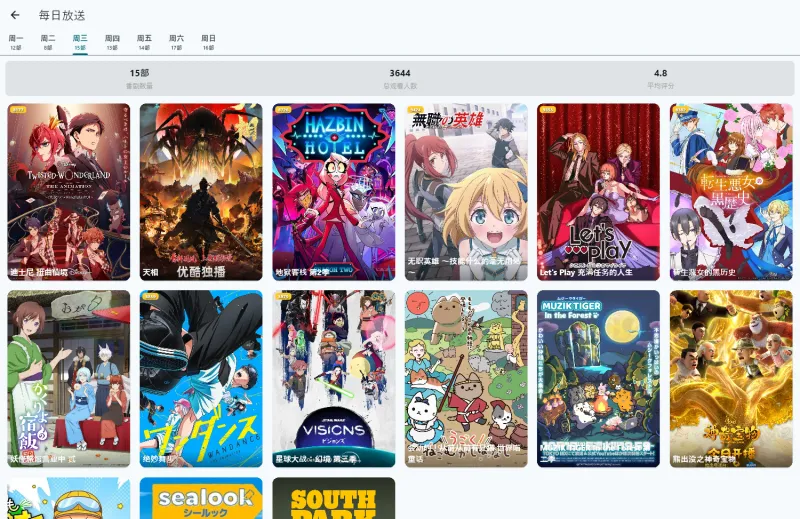Select the 周三 tab

(x=80, y=42)
